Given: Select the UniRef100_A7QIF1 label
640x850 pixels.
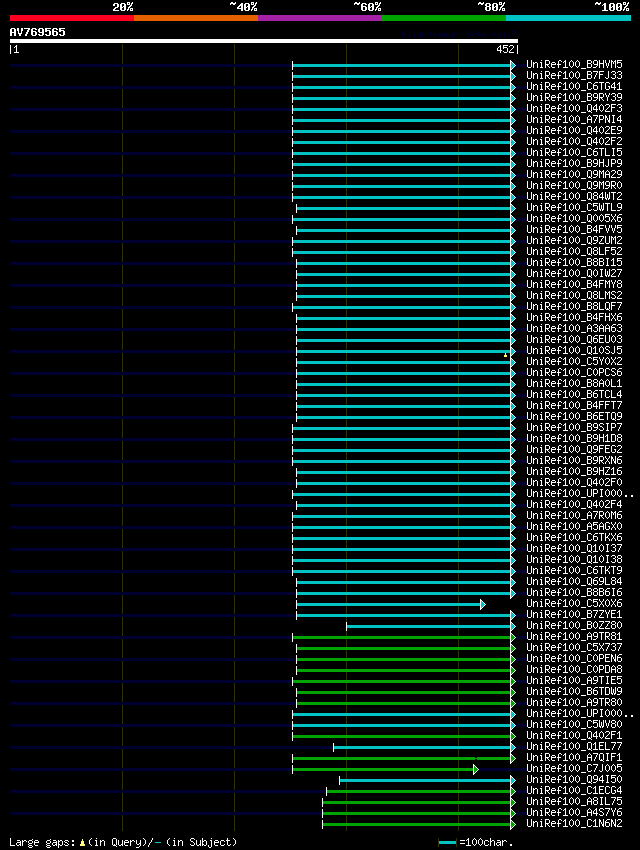Looking at the screenshot, I should pyautogui.click(x=574, y=757).
